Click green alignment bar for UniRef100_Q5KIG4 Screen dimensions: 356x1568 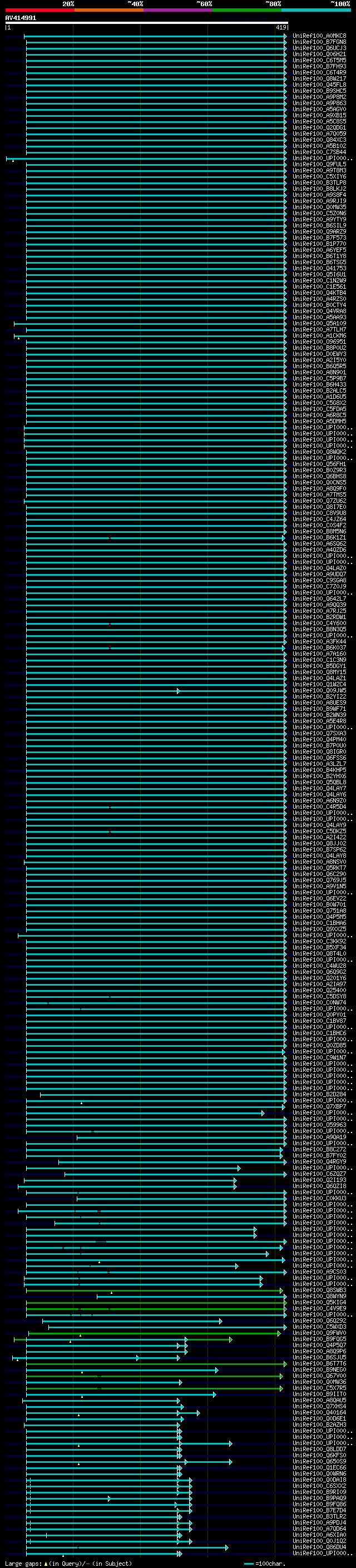(156, 1303)
